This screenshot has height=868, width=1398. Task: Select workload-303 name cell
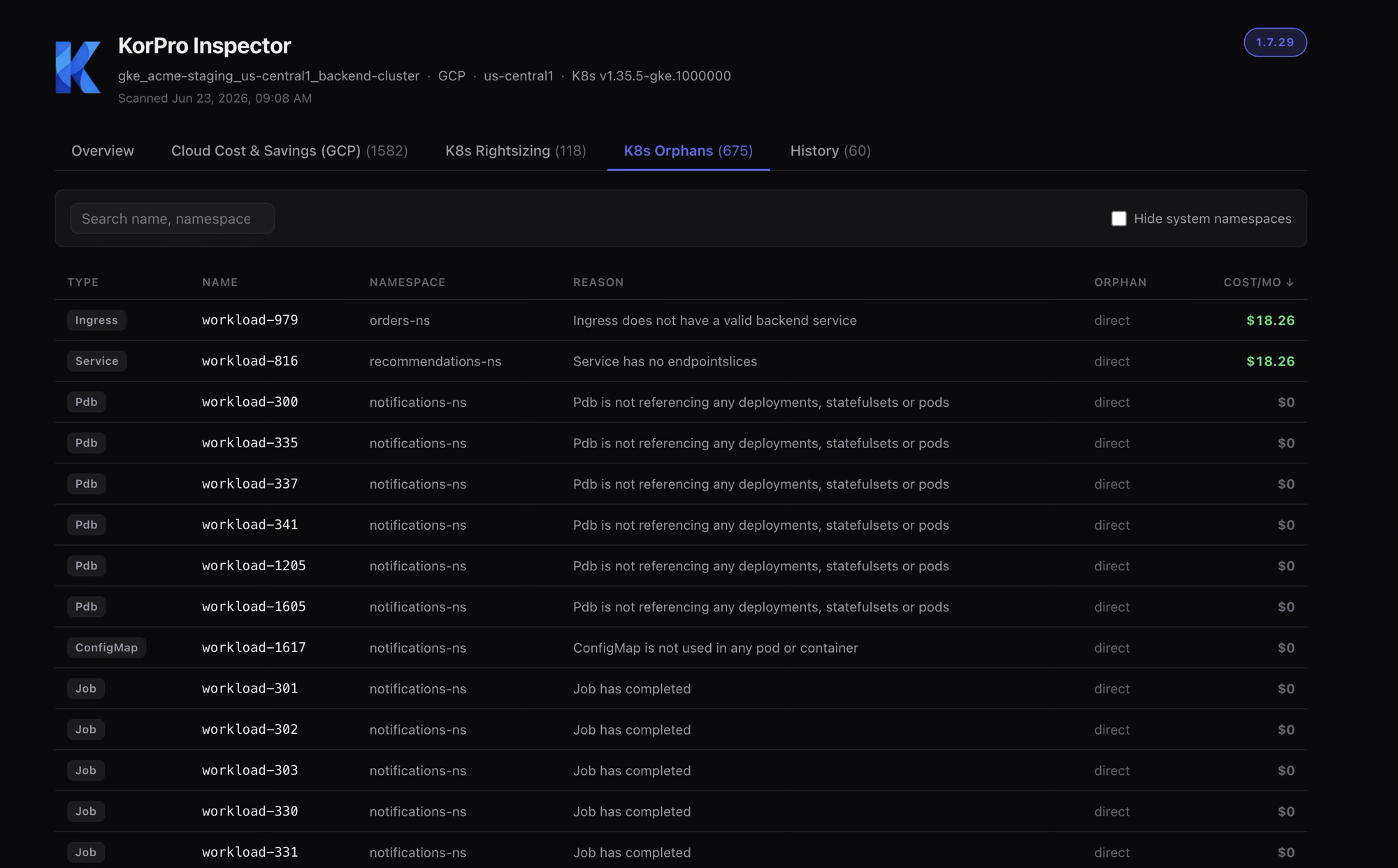(x=250, y=770)
